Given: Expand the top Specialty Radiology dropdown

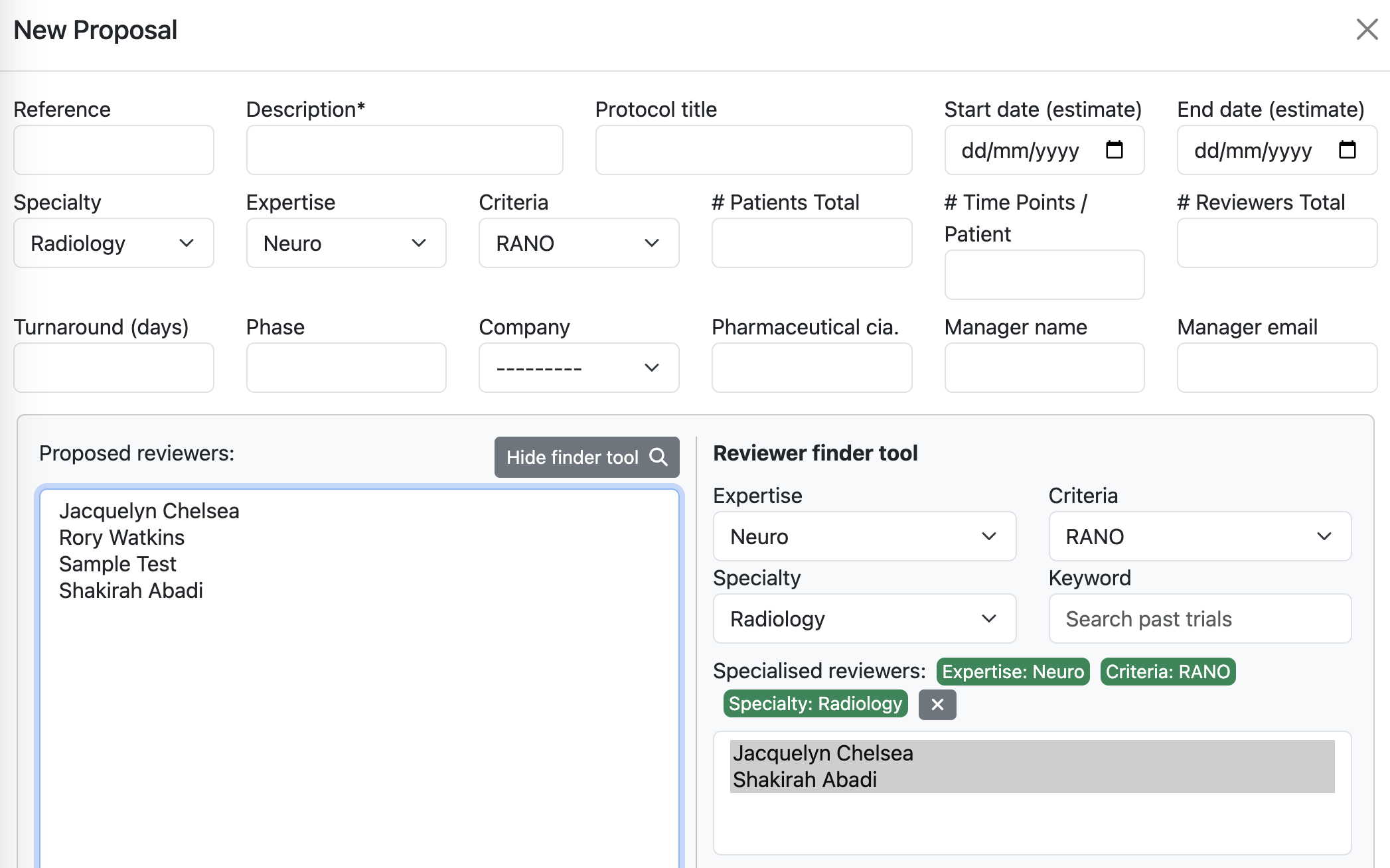Looking at the screenshot, I should tap(114, 244).
